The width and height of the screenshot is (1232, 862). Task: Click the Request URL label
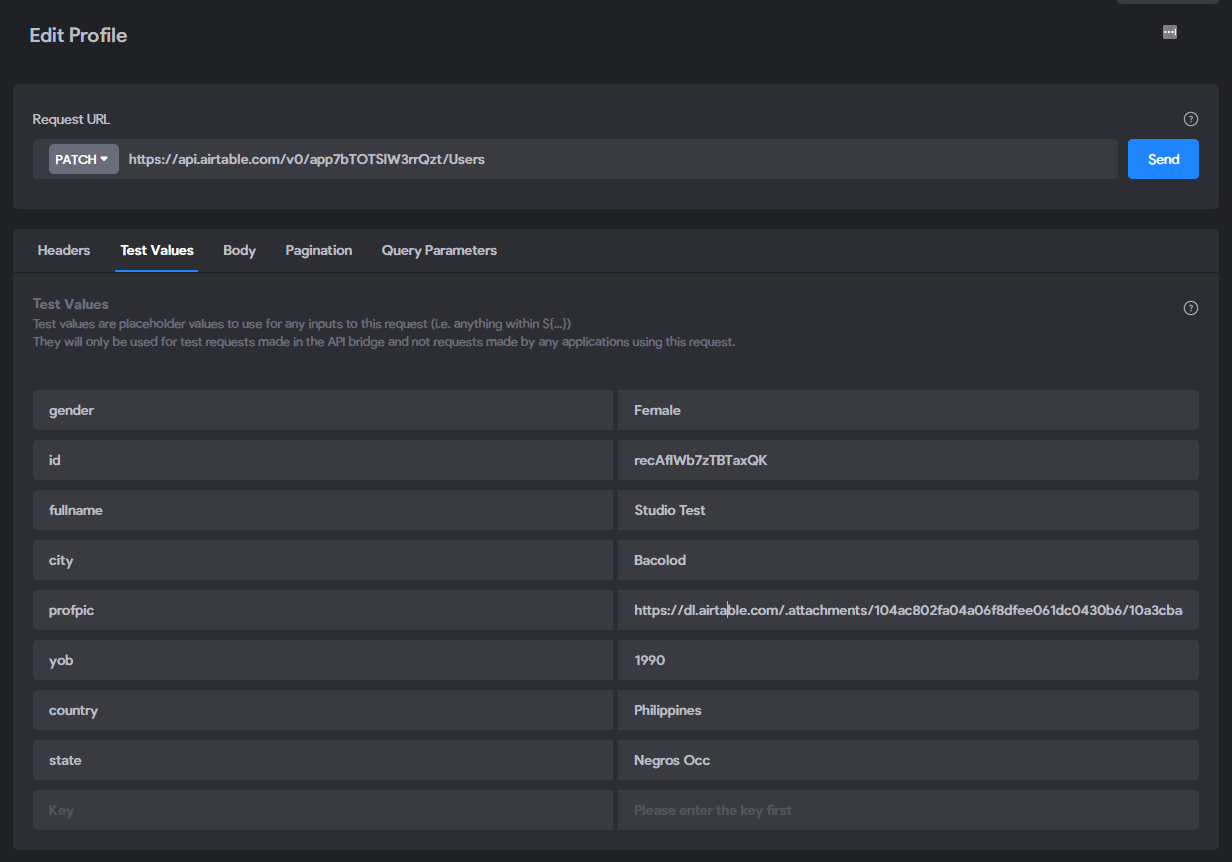[71, 119]
